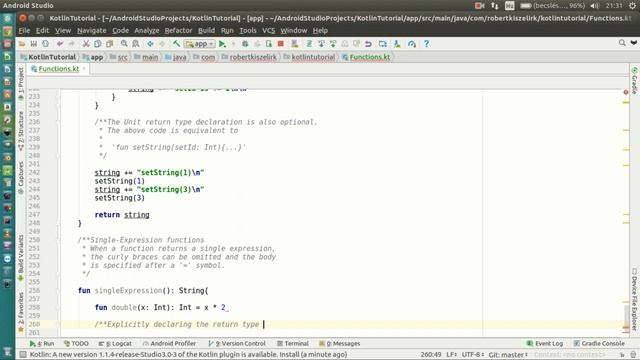Toggle the Device File Explorer panel
The image size is (640, 360).
point(635,299)
